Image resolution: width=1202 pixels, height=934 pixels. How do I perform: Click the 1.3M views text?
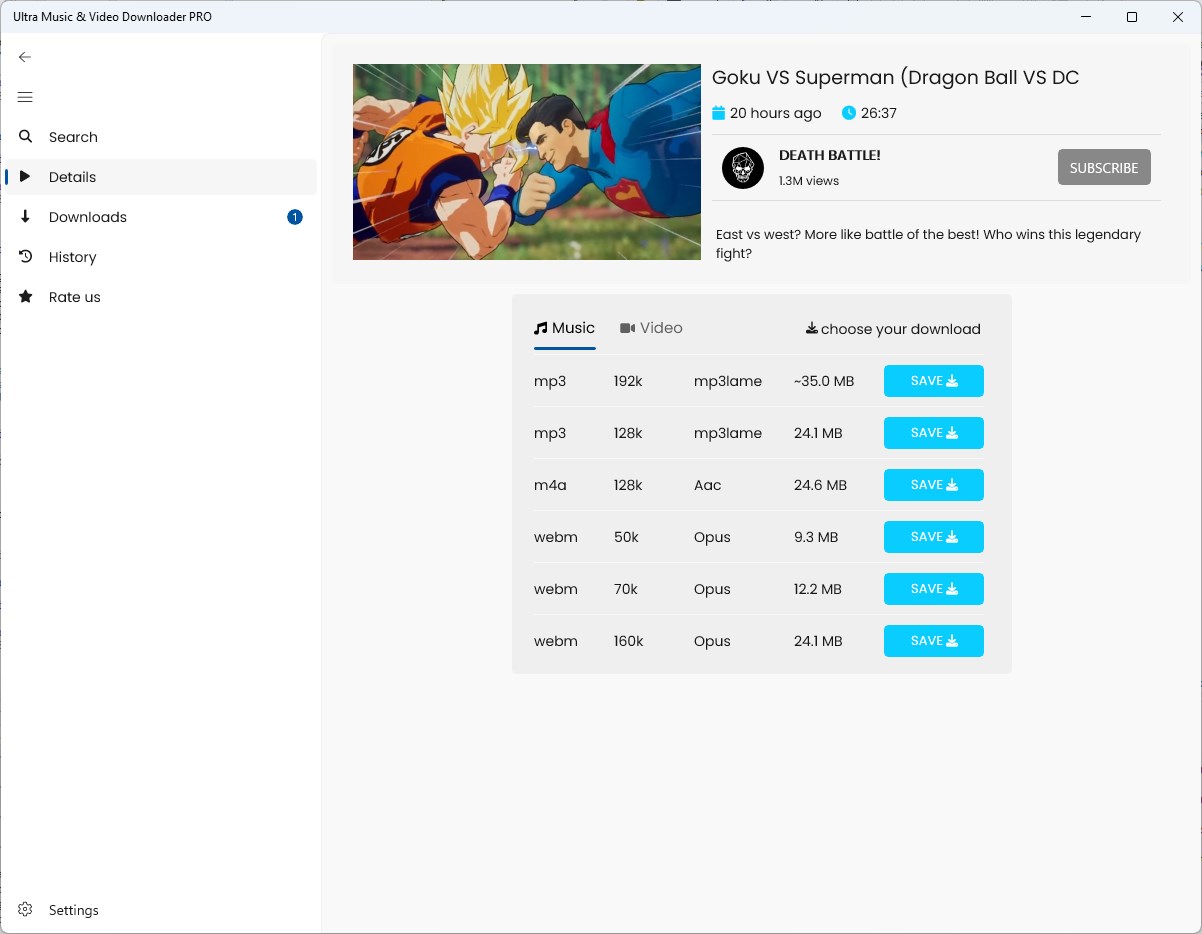pyautogui.click(x=809, y=181)
